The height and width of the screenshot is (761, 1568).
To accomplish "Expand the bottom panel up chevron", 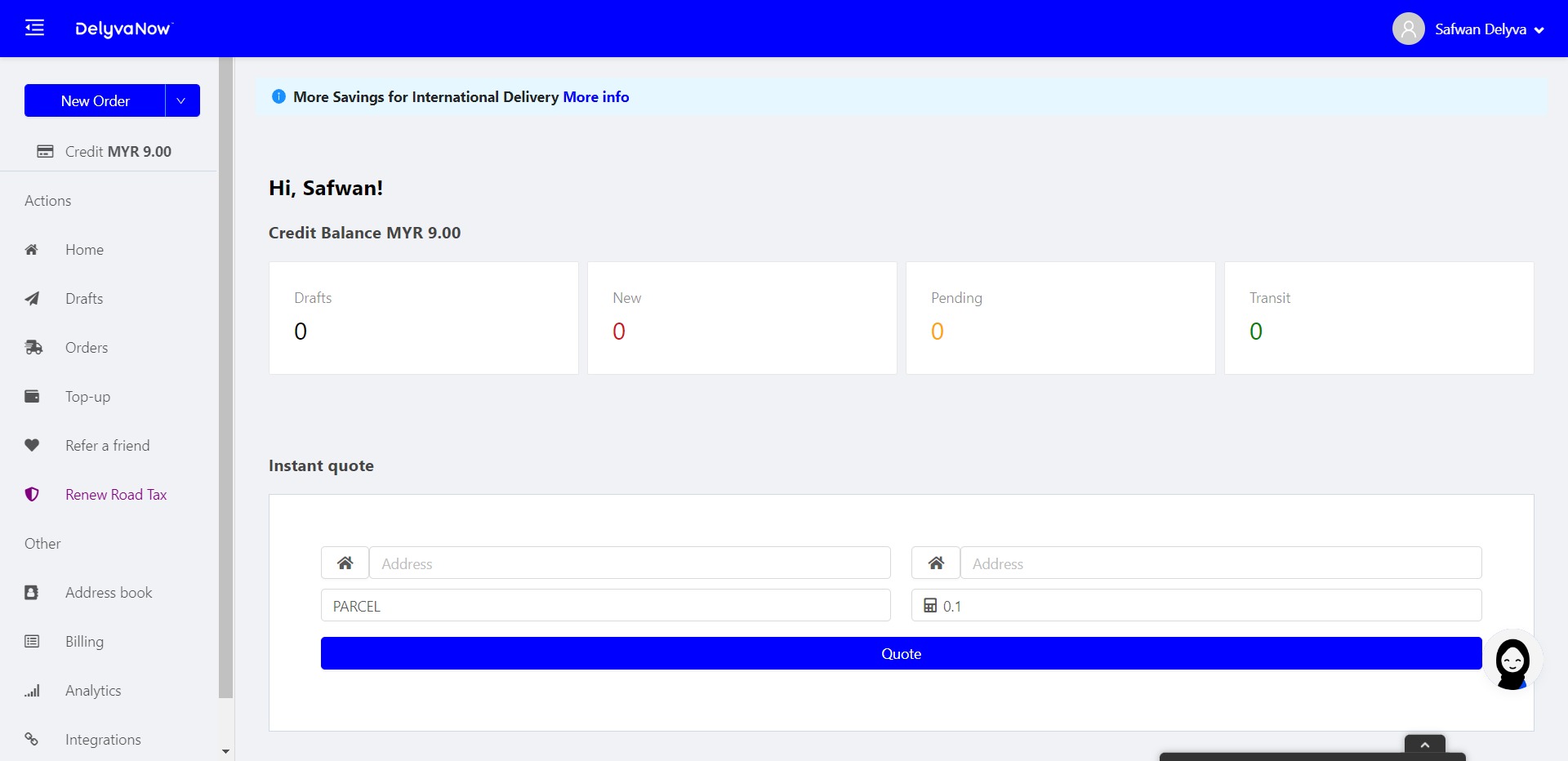I will pos(1424,745).
